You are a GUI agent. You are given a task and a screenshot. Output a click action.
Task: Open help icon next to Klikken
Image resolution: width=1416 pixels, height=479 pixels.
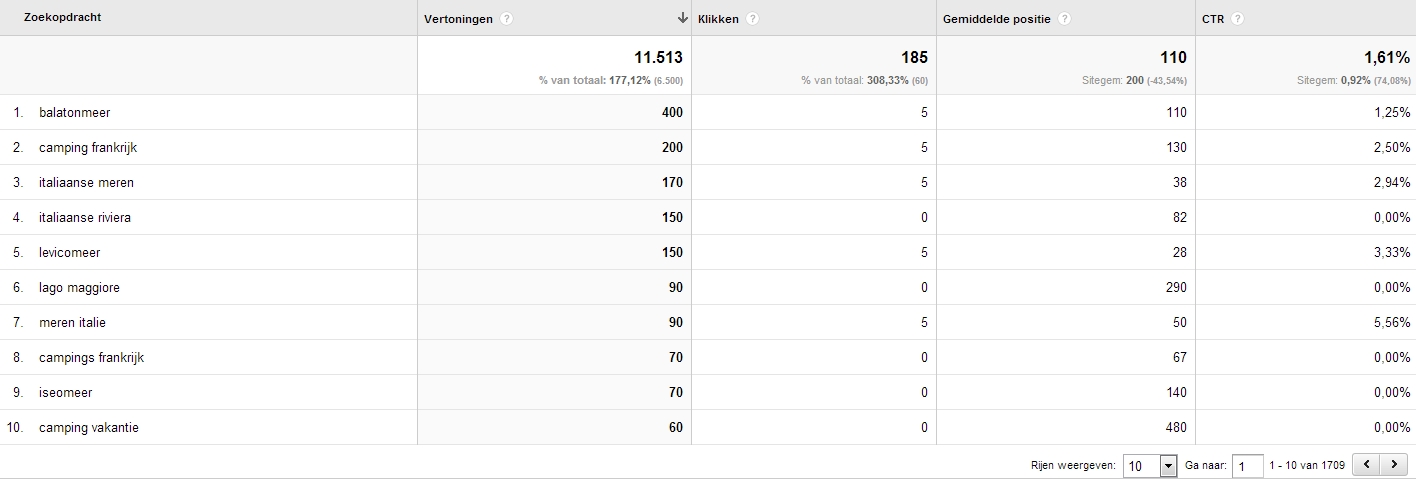pyautogui.click(x=752, y=19)
